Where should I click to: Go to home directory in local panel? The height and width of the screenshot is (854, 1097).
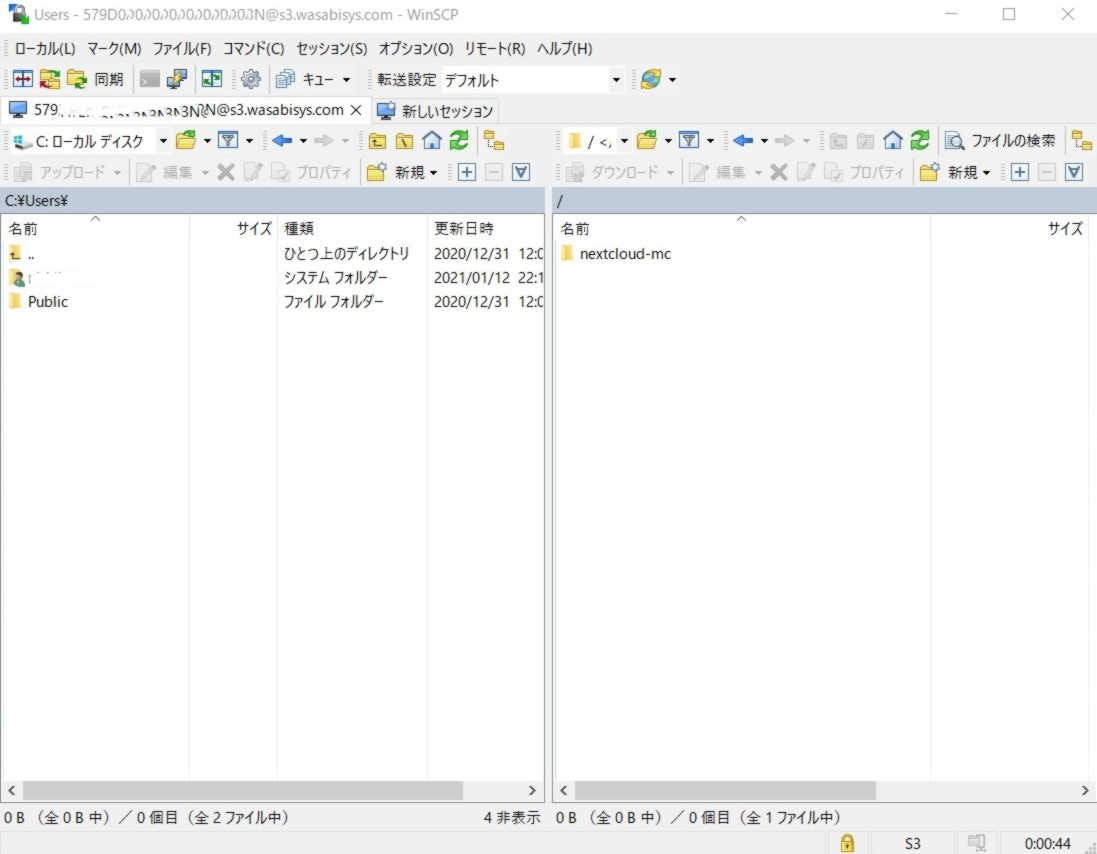[432, 141]
